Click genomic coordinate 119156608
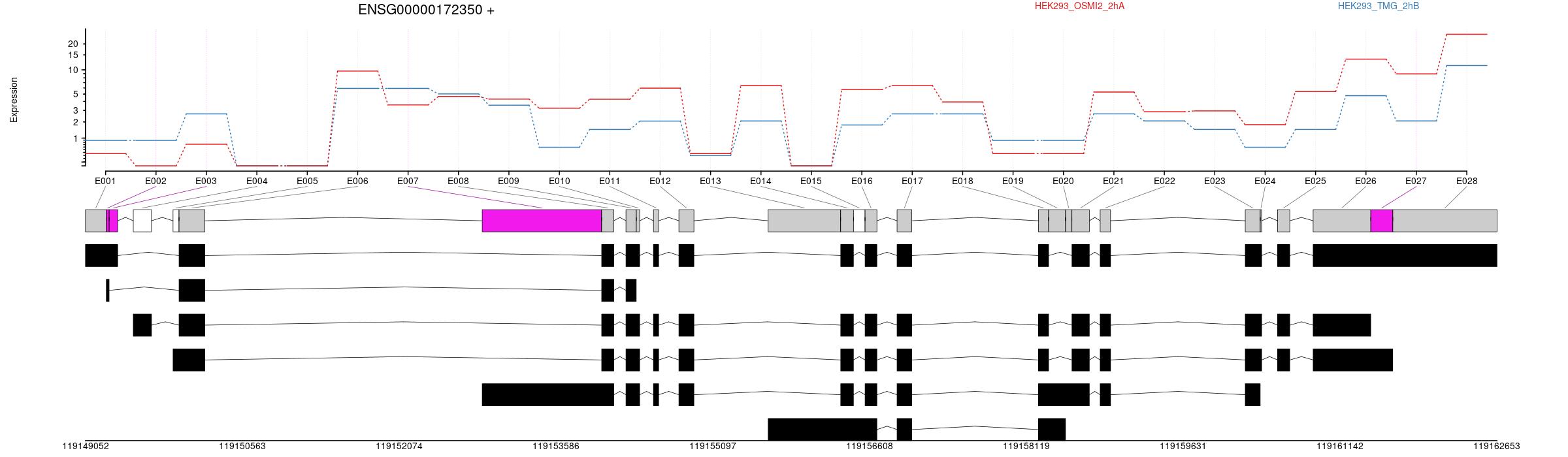 click(870, 447)
